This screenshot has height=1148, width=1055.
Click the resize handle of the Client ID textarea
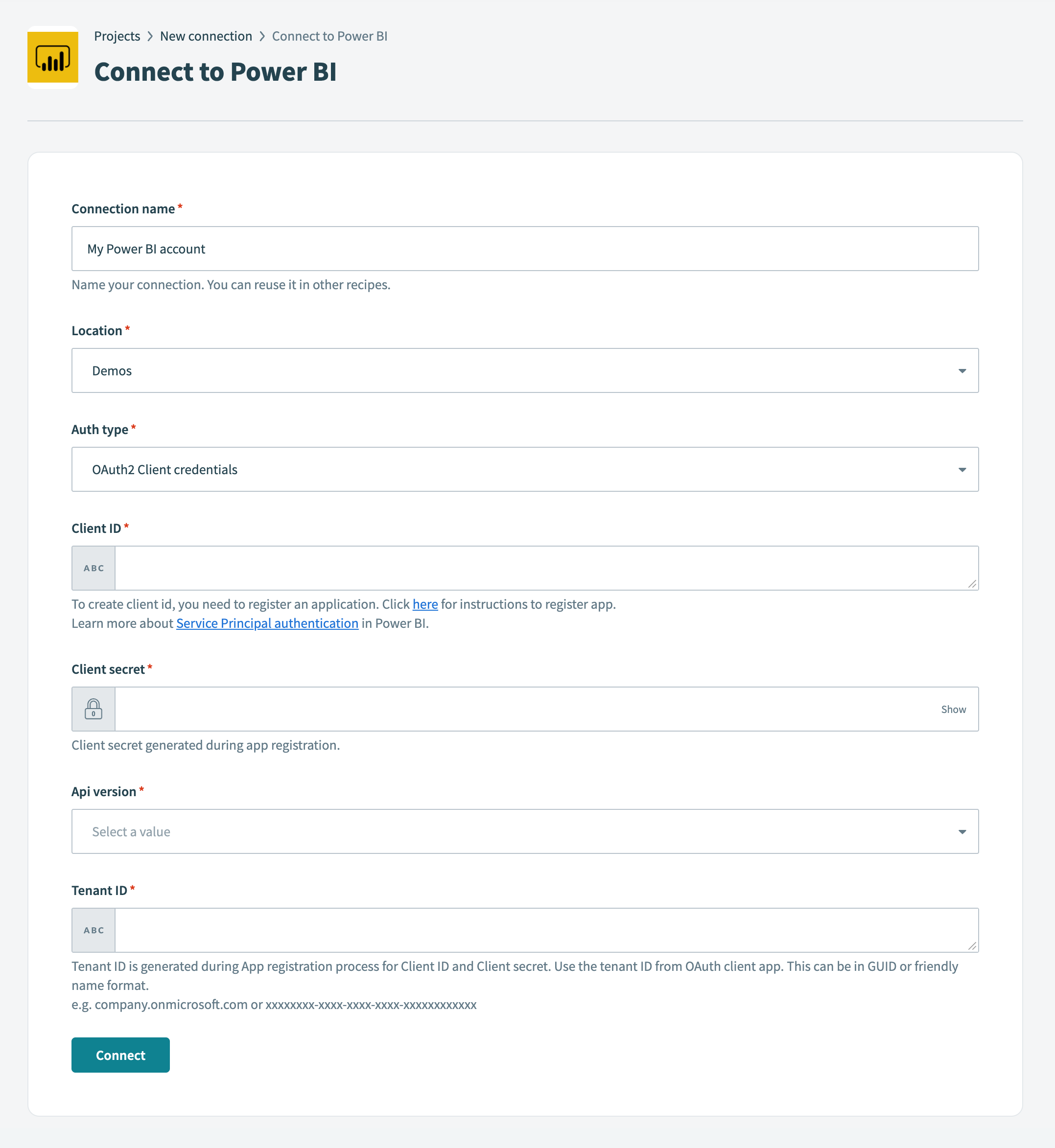973,584
